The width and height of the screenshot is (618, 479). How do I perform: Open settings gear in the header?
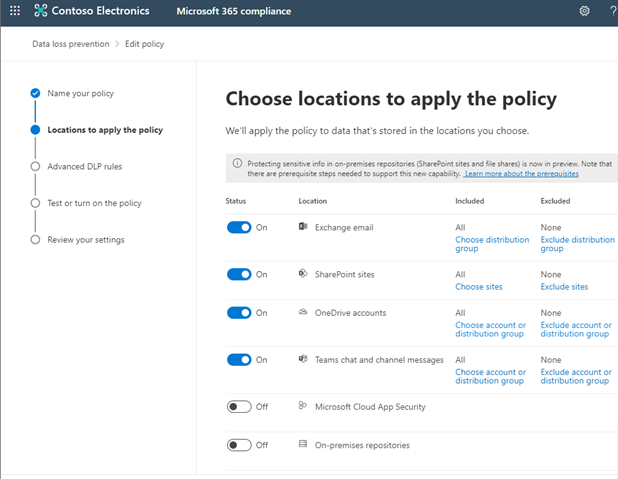pyautogui.click(x=584, y=11)
